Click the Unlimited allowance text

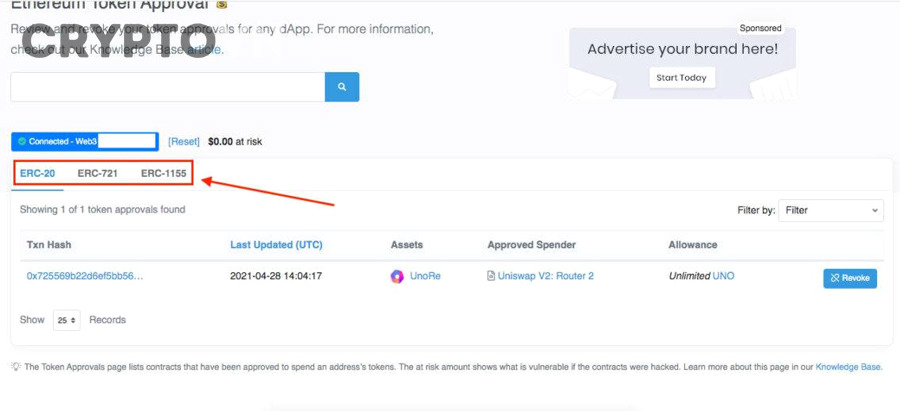coord(689,276)
